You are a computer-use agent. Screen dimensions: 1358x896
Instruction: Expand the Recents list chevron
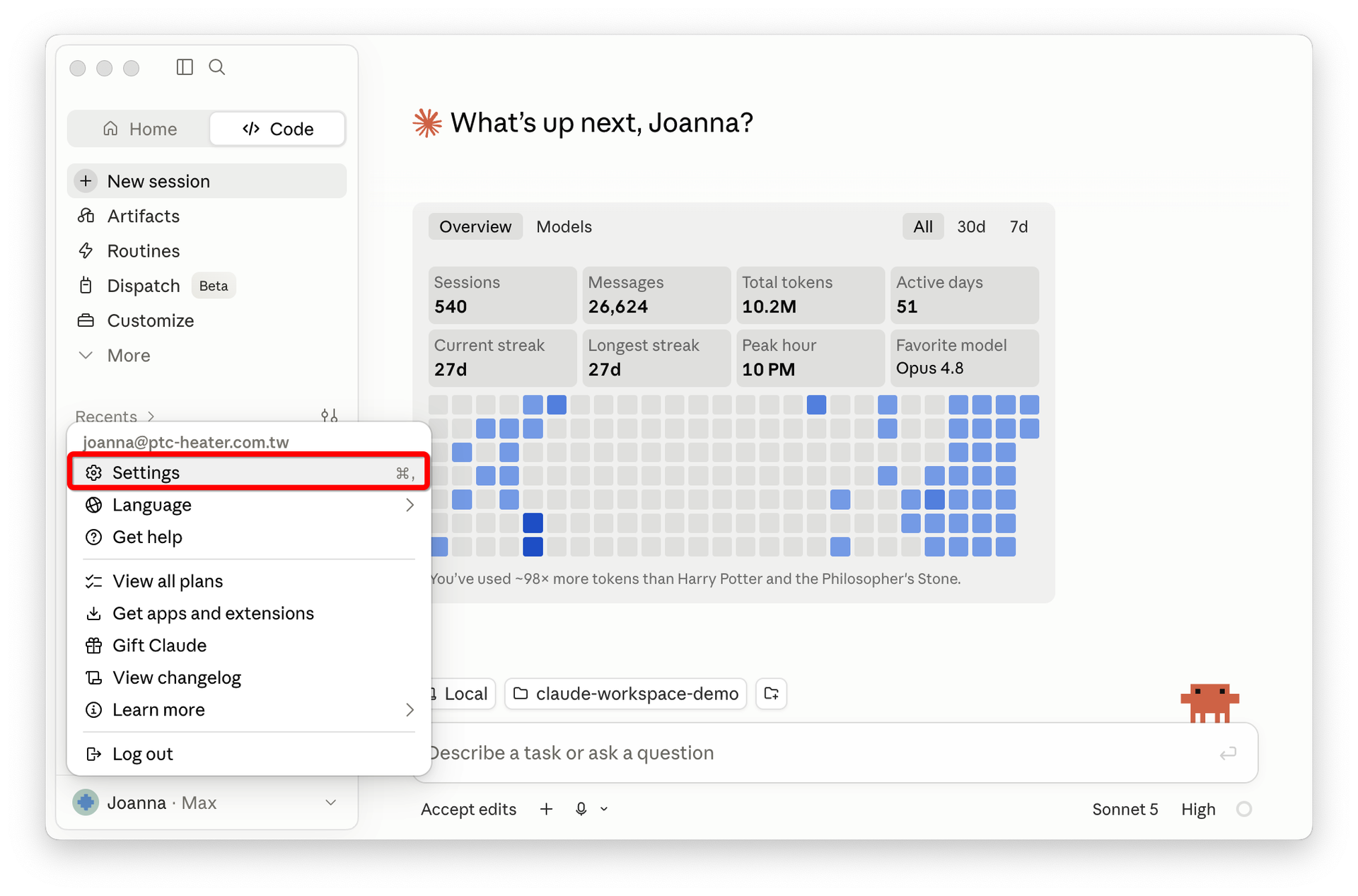click(151, 416)
